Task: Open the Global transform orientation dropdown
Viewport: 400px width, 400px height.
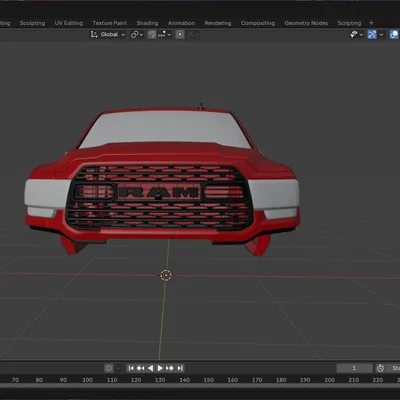Action: click(108, 34)
